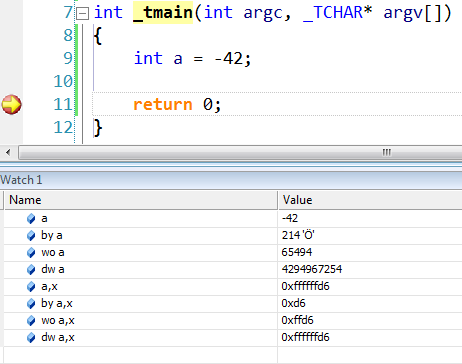Select the Watch 1 panel title

21,180
